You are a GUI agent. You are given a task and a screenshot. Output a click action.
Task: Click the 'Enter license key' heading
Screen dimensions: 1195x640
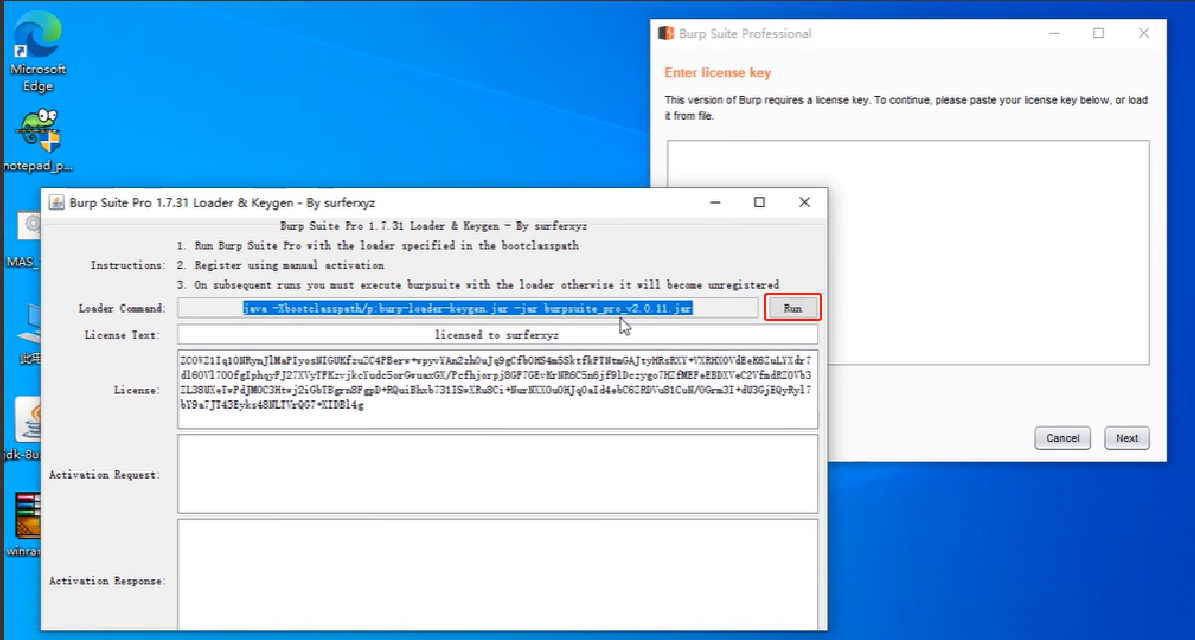click(717, 72)
